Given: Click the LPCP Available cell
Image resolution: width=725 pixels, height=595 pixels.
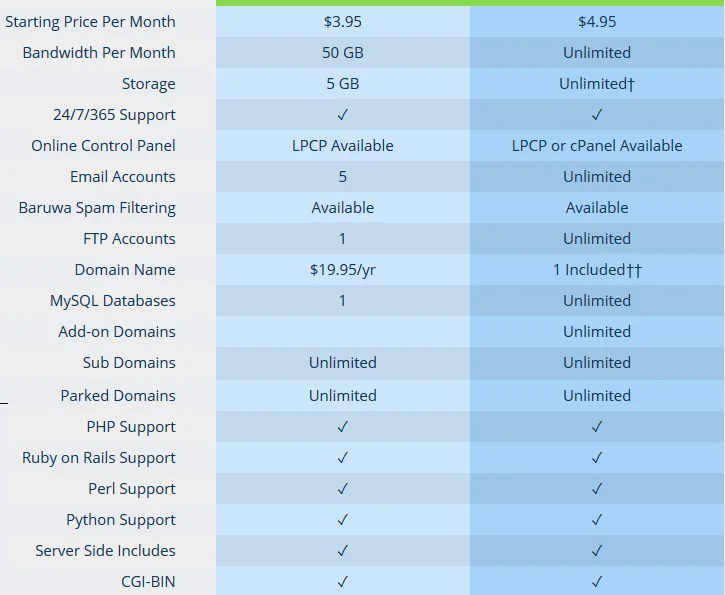Looking at the screenshot, I should point(343,146).
